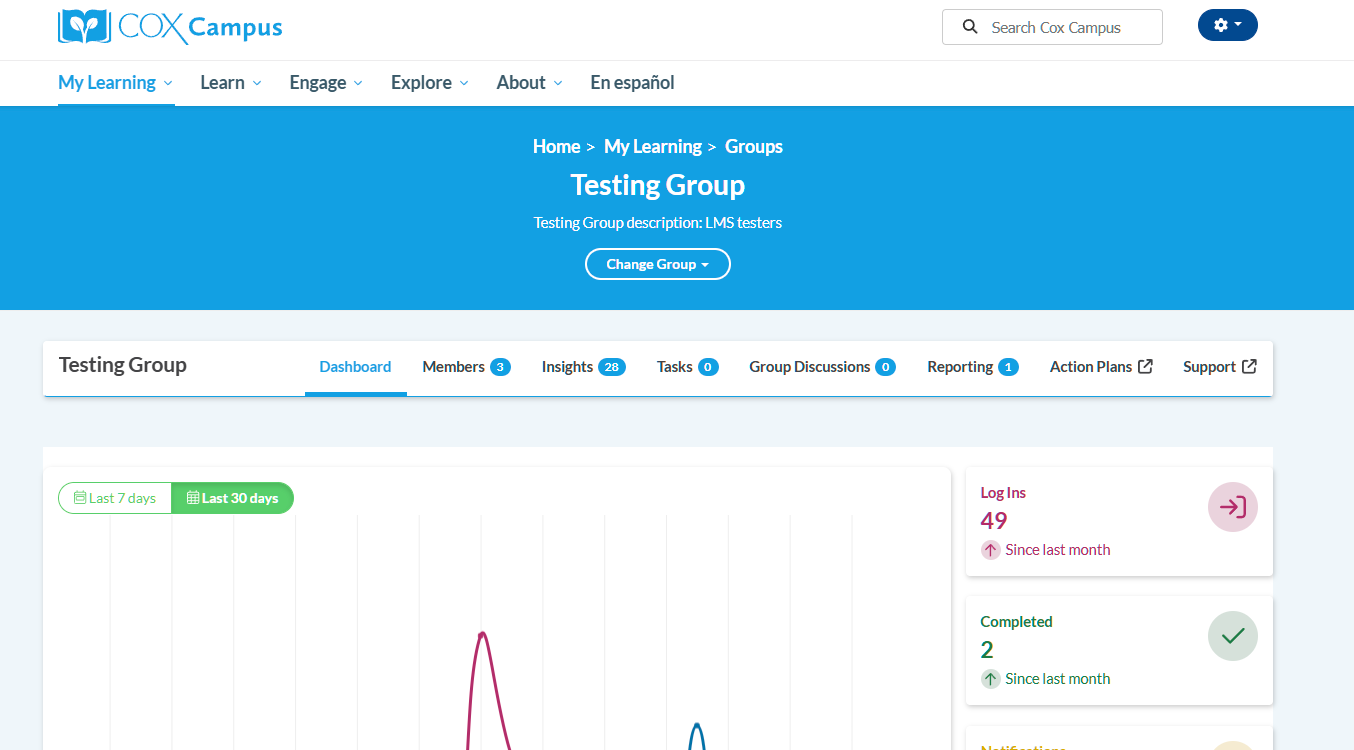Open the settings gear menu
The image size is (1354, 750).
tap(1227, 25)
